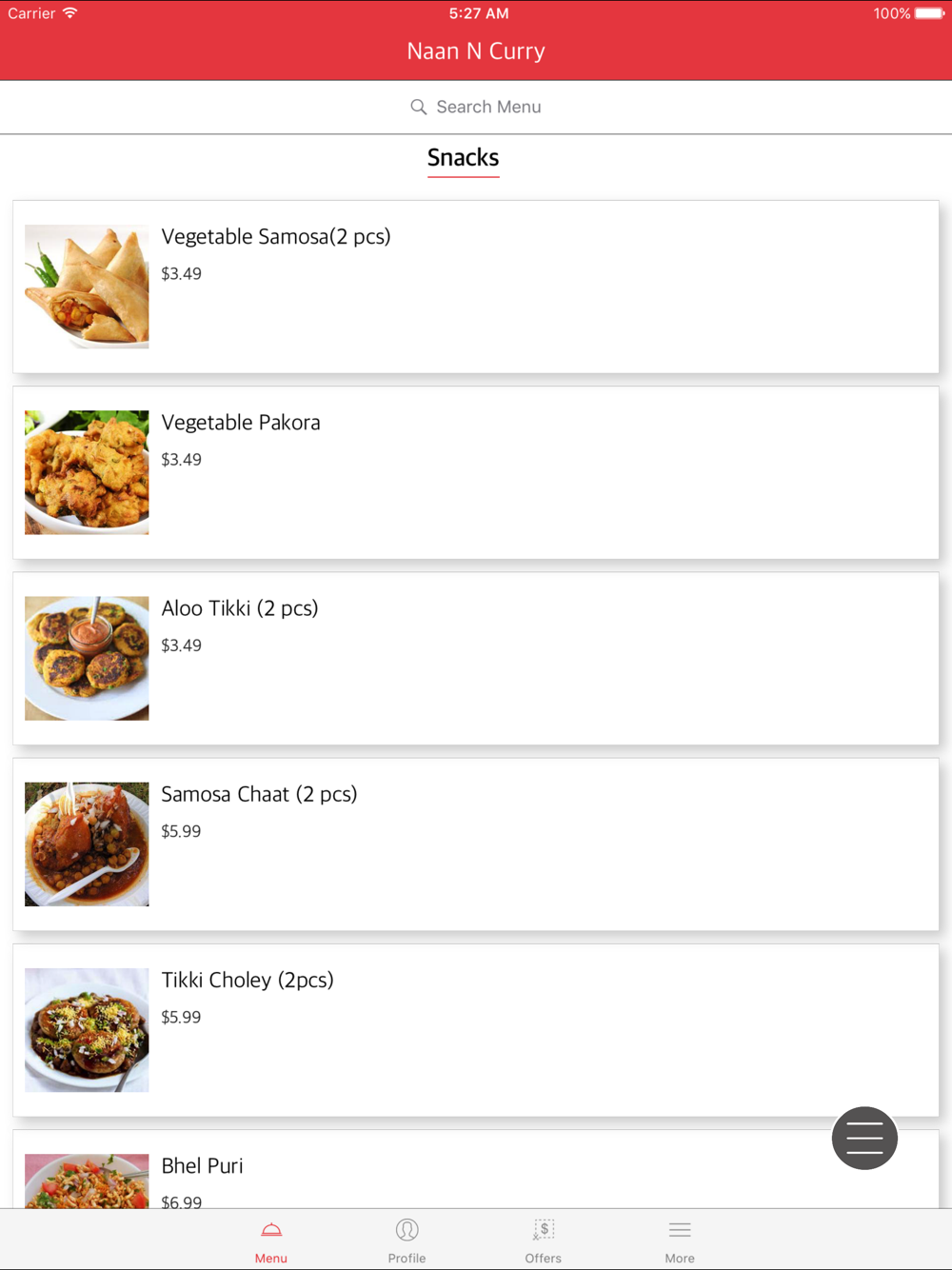Select Aloo Tikki (2 pcs)
This screenshot has height=1270, width=952.
476,658
